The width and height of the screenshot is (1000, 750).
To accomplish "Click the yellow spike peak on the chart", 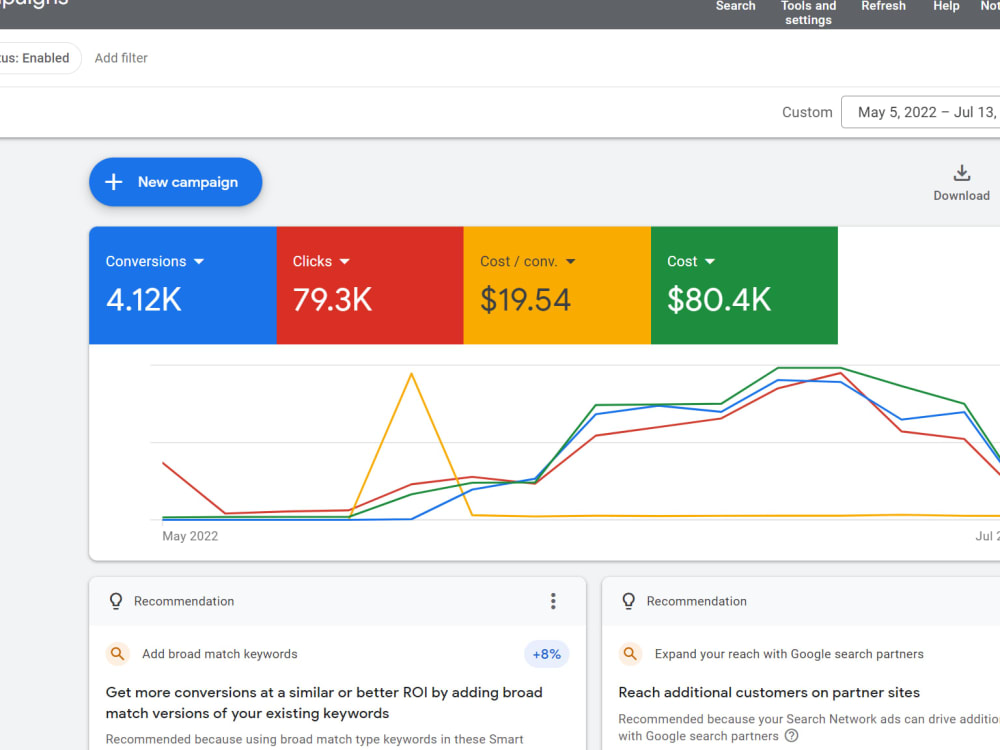I will click(411, 375).
